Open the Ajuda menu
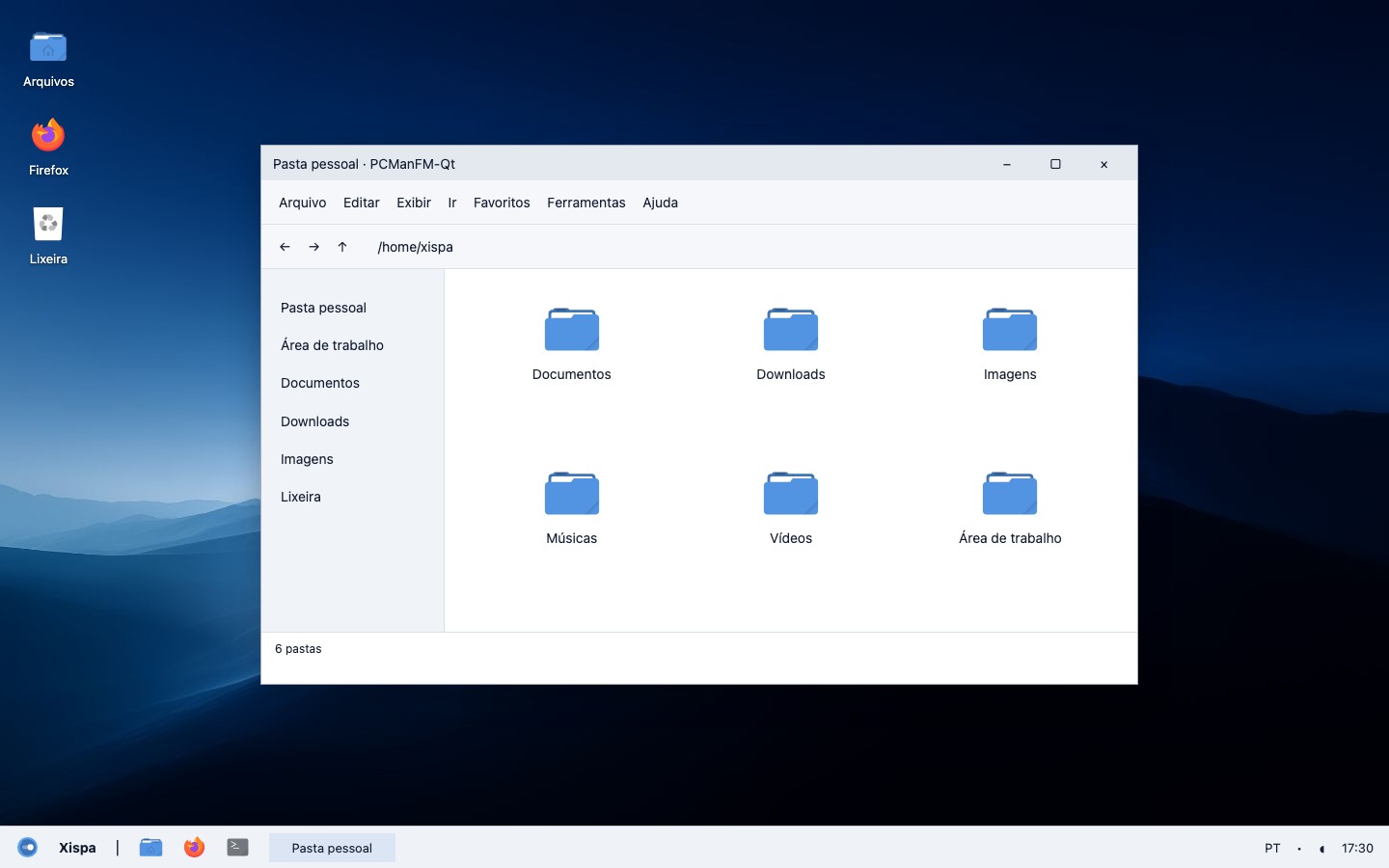The width and height of the screenshot is (1389, 868). (661, 203)
